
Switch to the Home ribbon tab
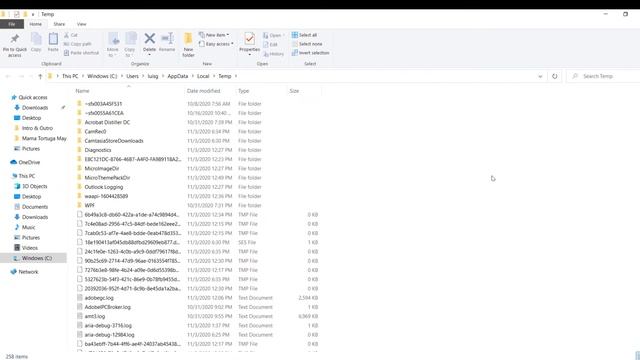(x=36, y=24)
